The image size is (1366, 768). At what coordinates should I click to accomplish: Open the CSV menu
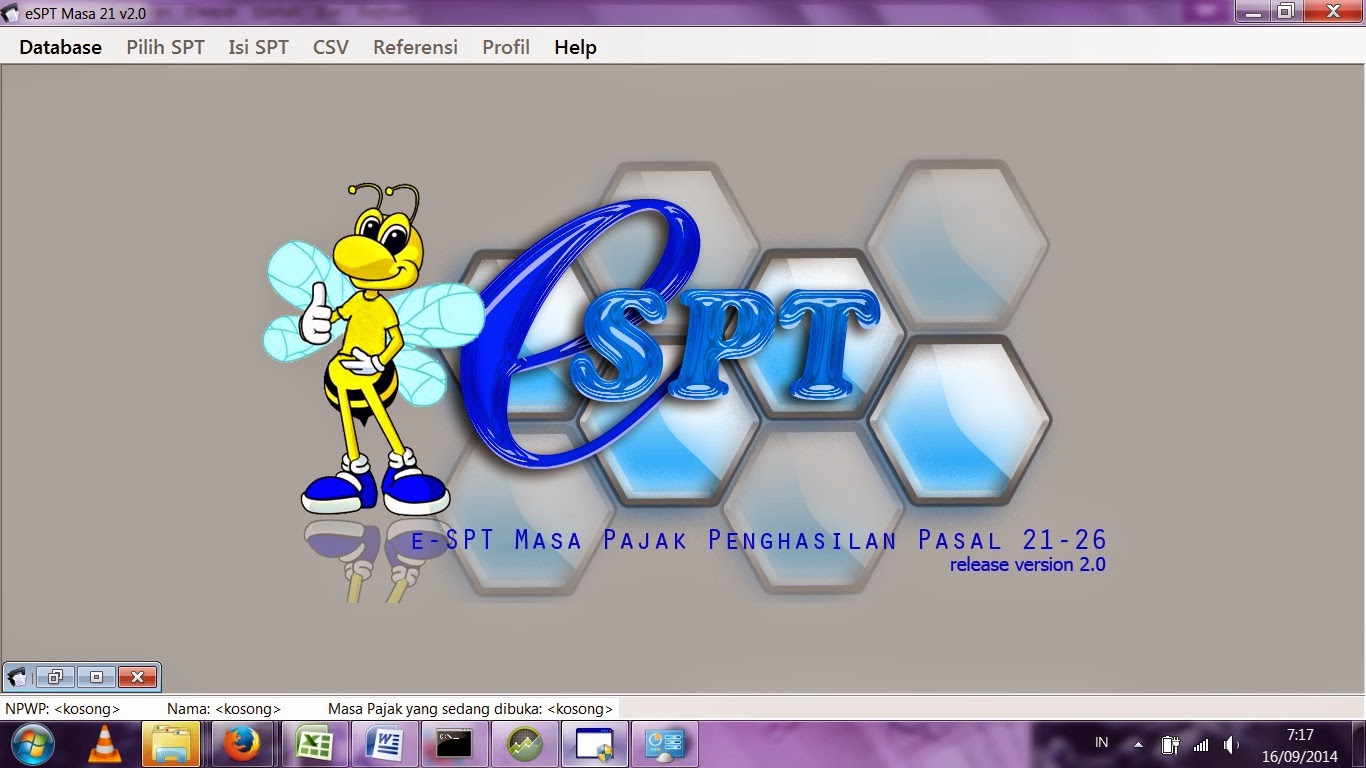(331, 47)
